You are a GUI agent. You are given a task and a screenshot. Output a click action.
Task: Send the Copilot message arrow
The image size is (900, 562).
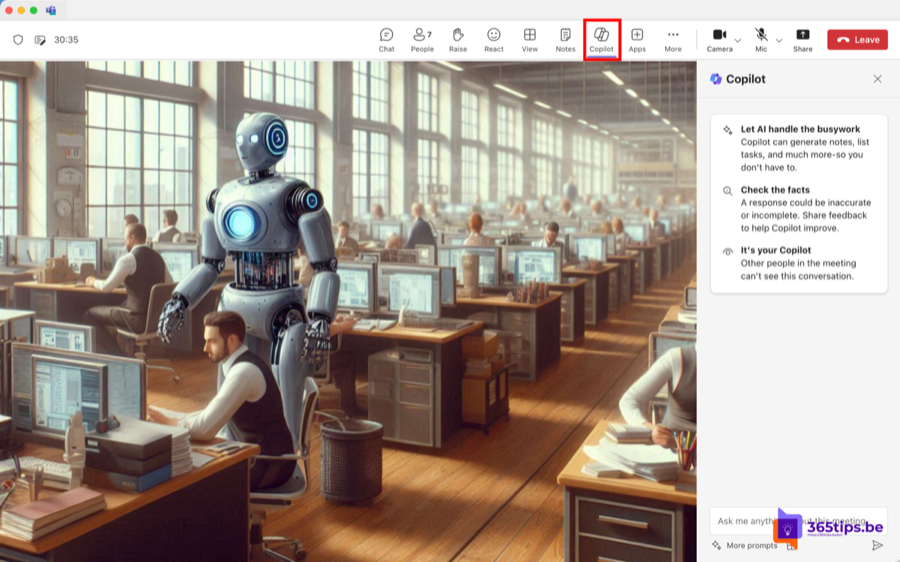pos(877,545)
